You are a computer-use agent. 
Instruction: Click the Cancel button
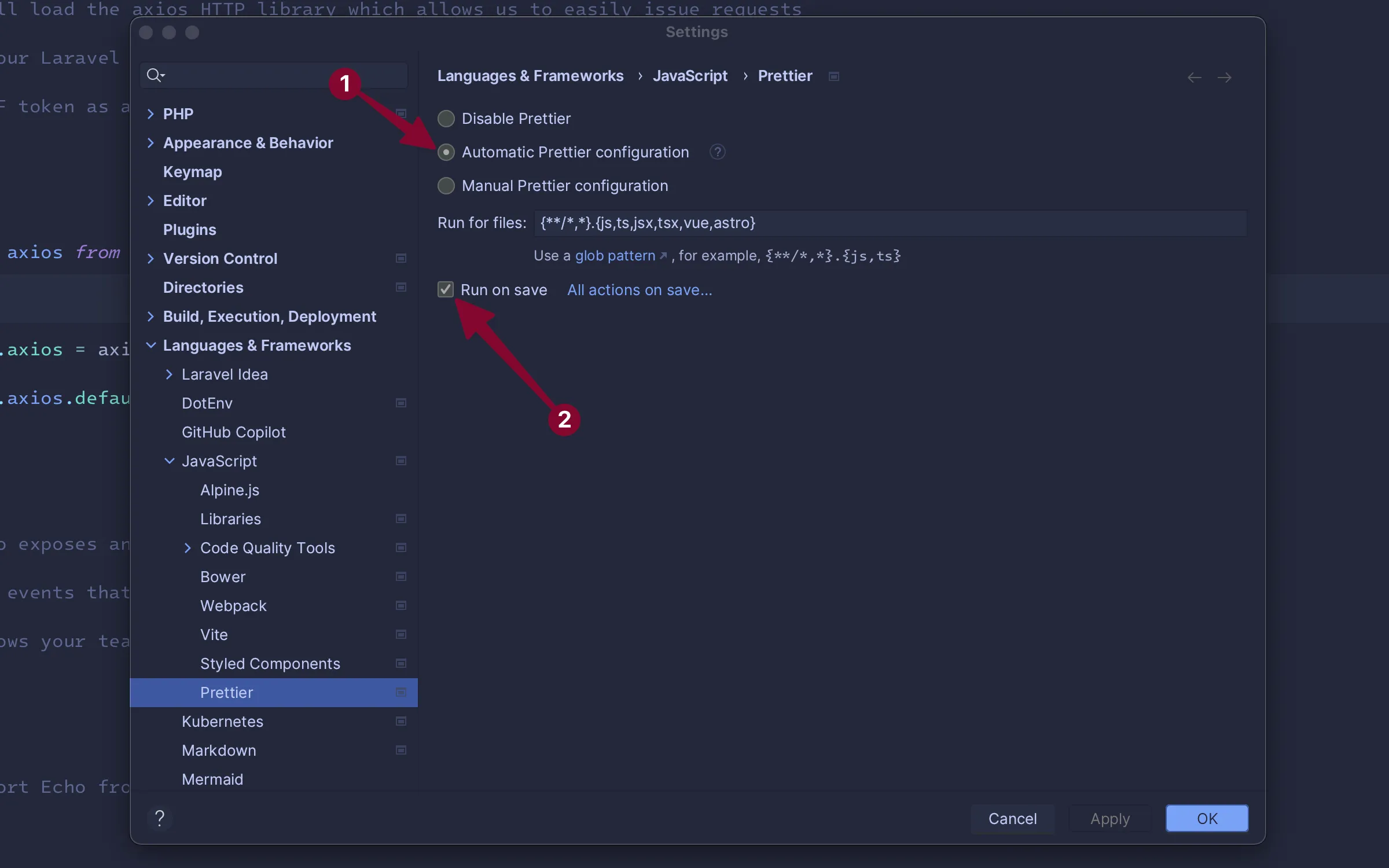(x=1012, y=818)
